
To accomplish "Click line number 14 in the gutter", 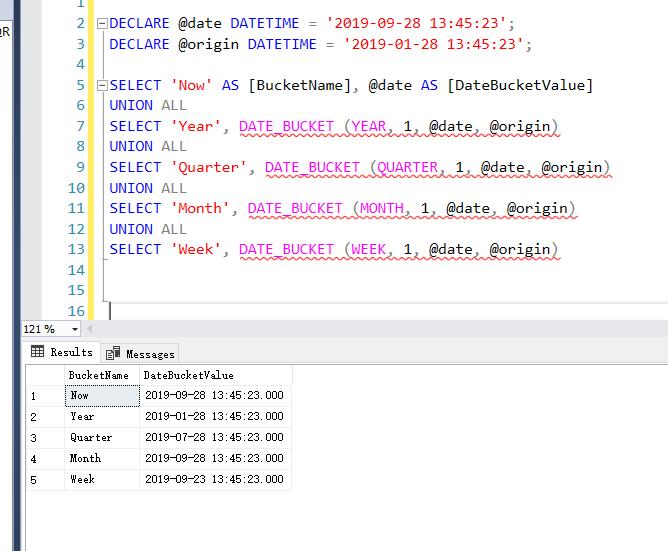I will 76,270.
